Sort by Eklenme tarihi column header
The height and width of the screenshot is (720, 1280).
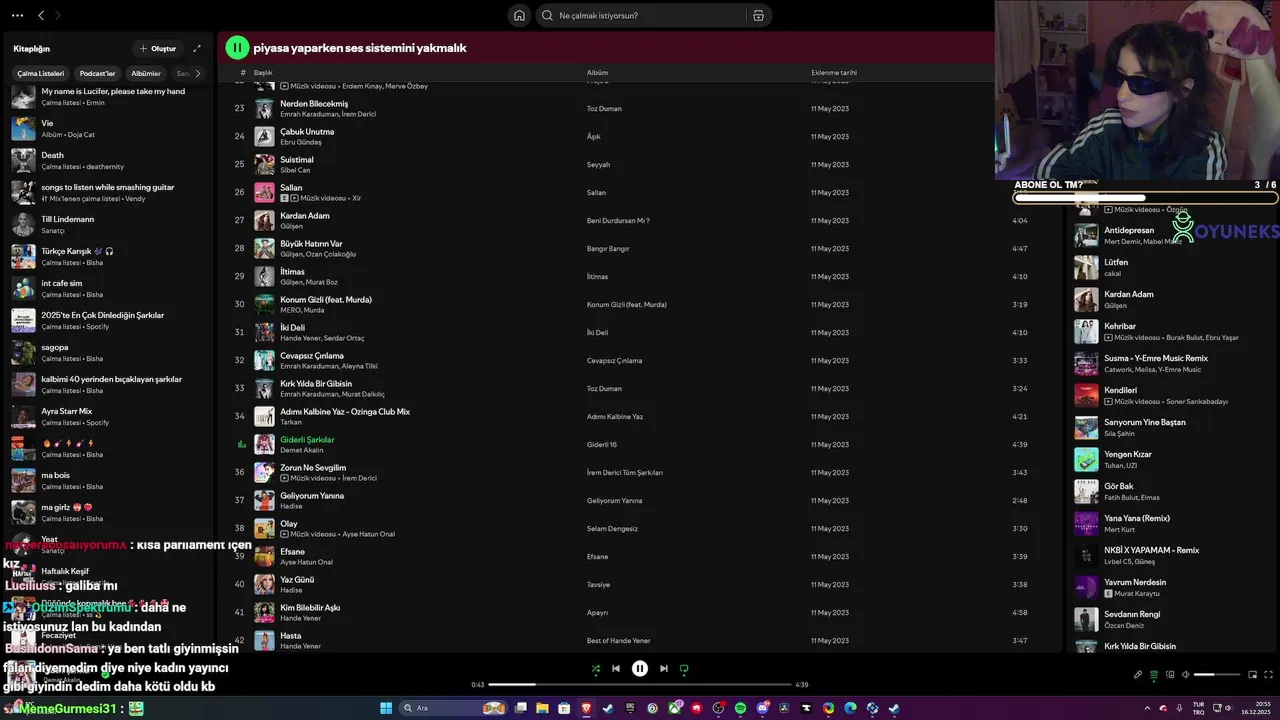pos(834,73)
